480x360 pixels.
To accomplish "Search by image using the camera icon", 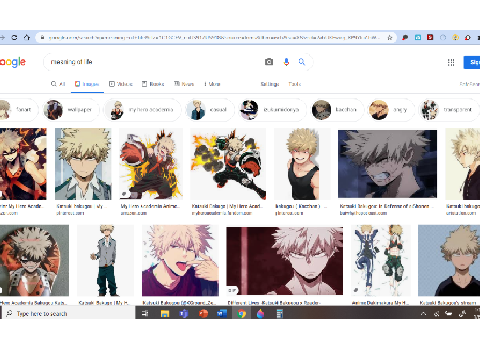I will 269,62.
